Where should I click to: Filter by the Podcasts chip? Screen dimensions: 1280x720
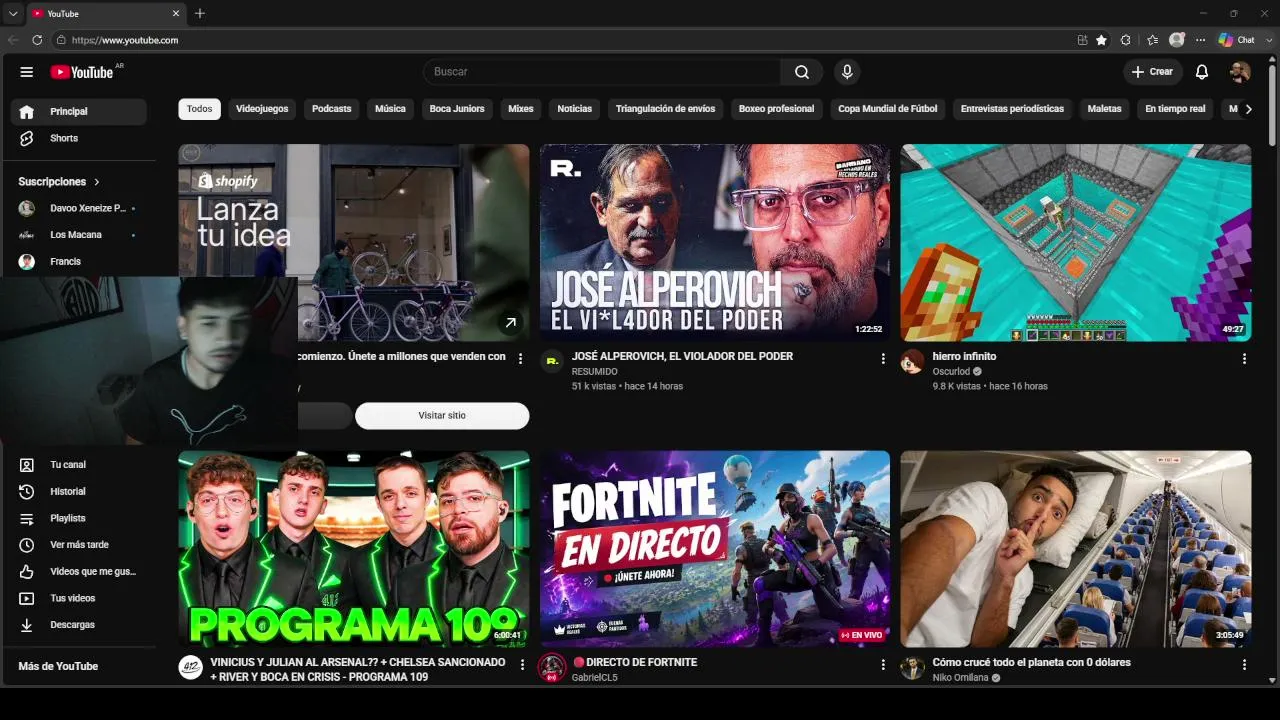(332, 109)
